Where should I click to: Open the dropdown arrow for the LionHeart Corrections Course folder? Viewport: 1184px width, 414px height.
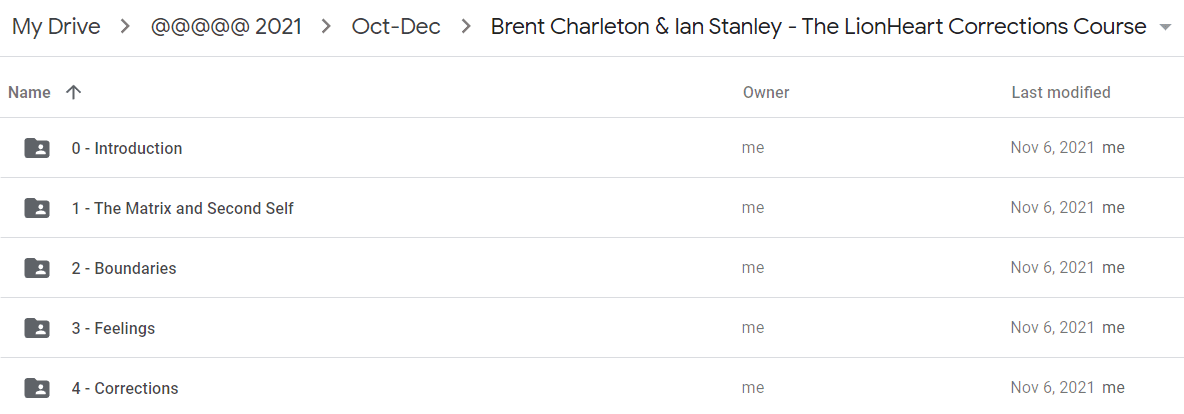coord(1163,29)
